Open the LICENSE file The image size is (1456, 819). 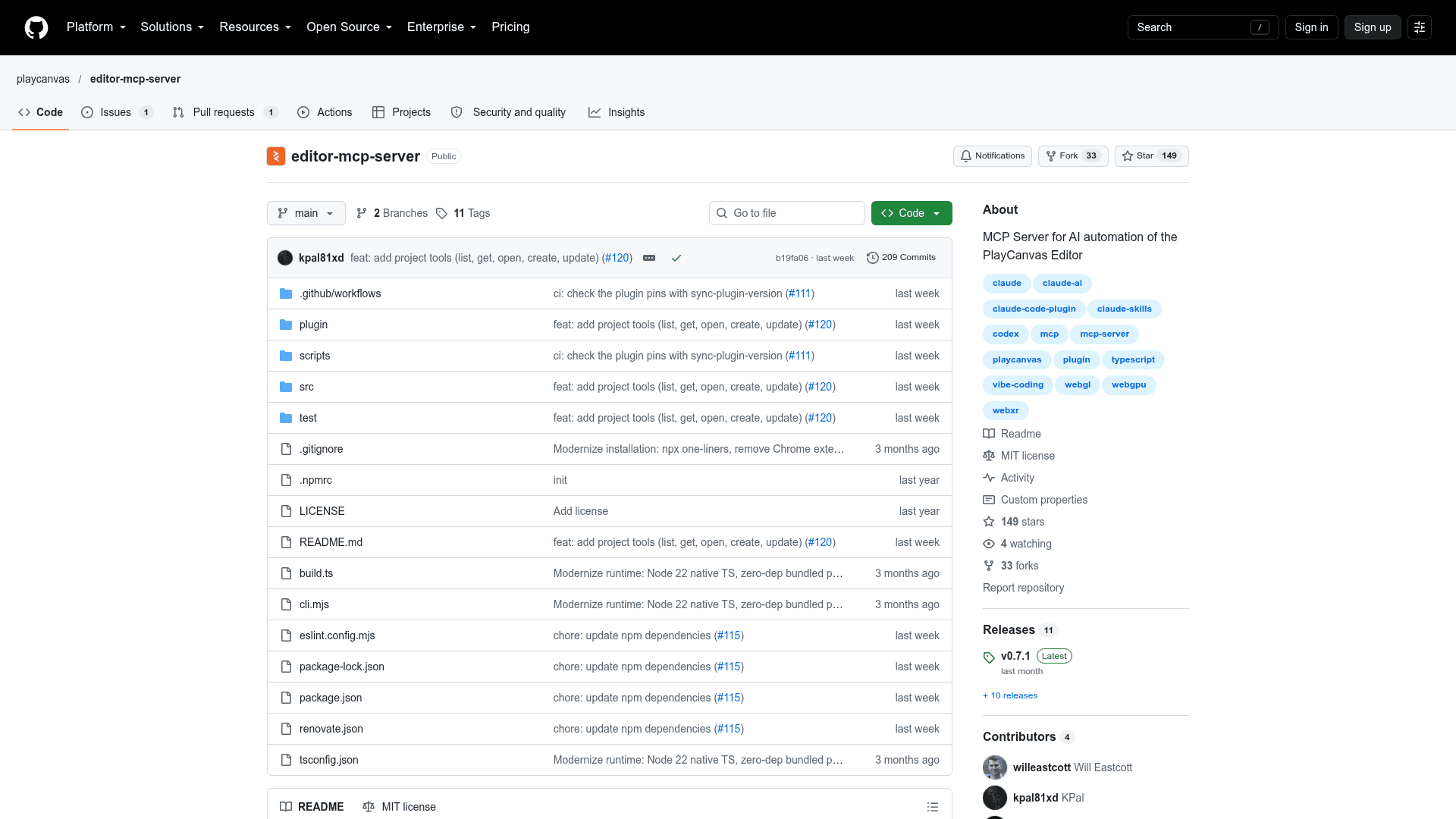(322, 511)
